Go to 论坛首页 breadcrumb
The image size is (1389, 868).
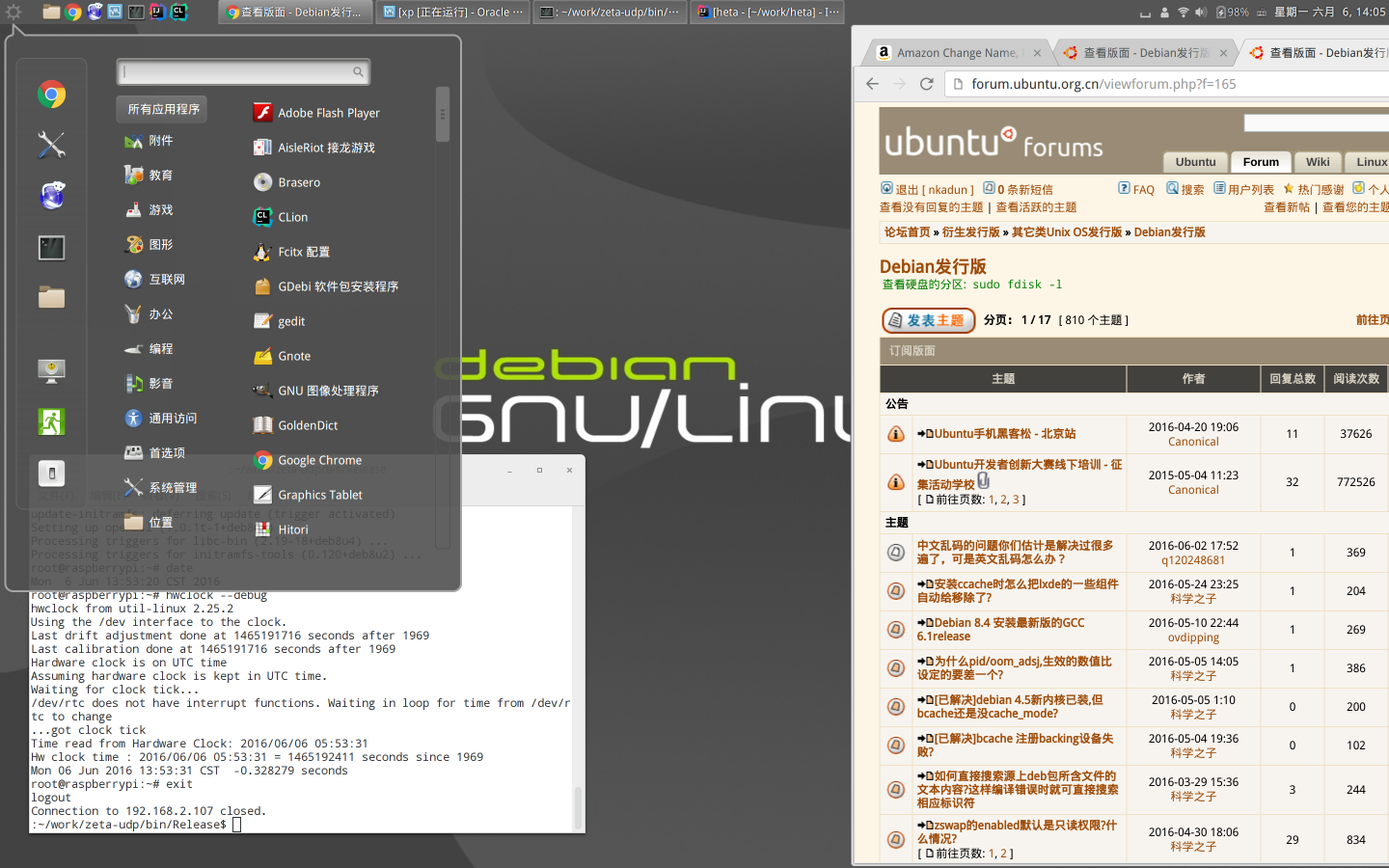[907, 232]
